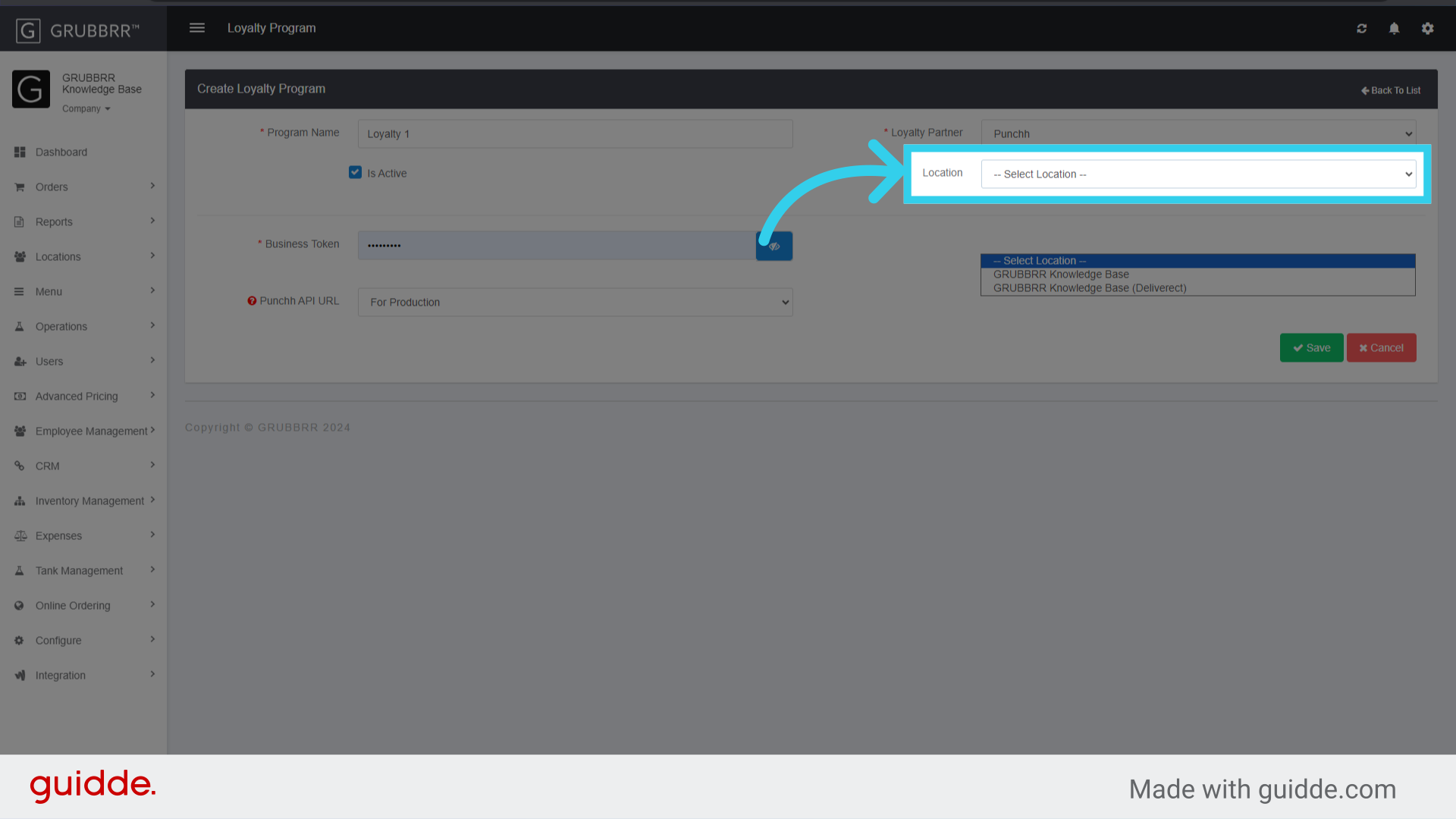Select the '-- Select Location --' list option
Image resolution: width=1456 pixels, height=819 pixels.
click(1197, 261)
